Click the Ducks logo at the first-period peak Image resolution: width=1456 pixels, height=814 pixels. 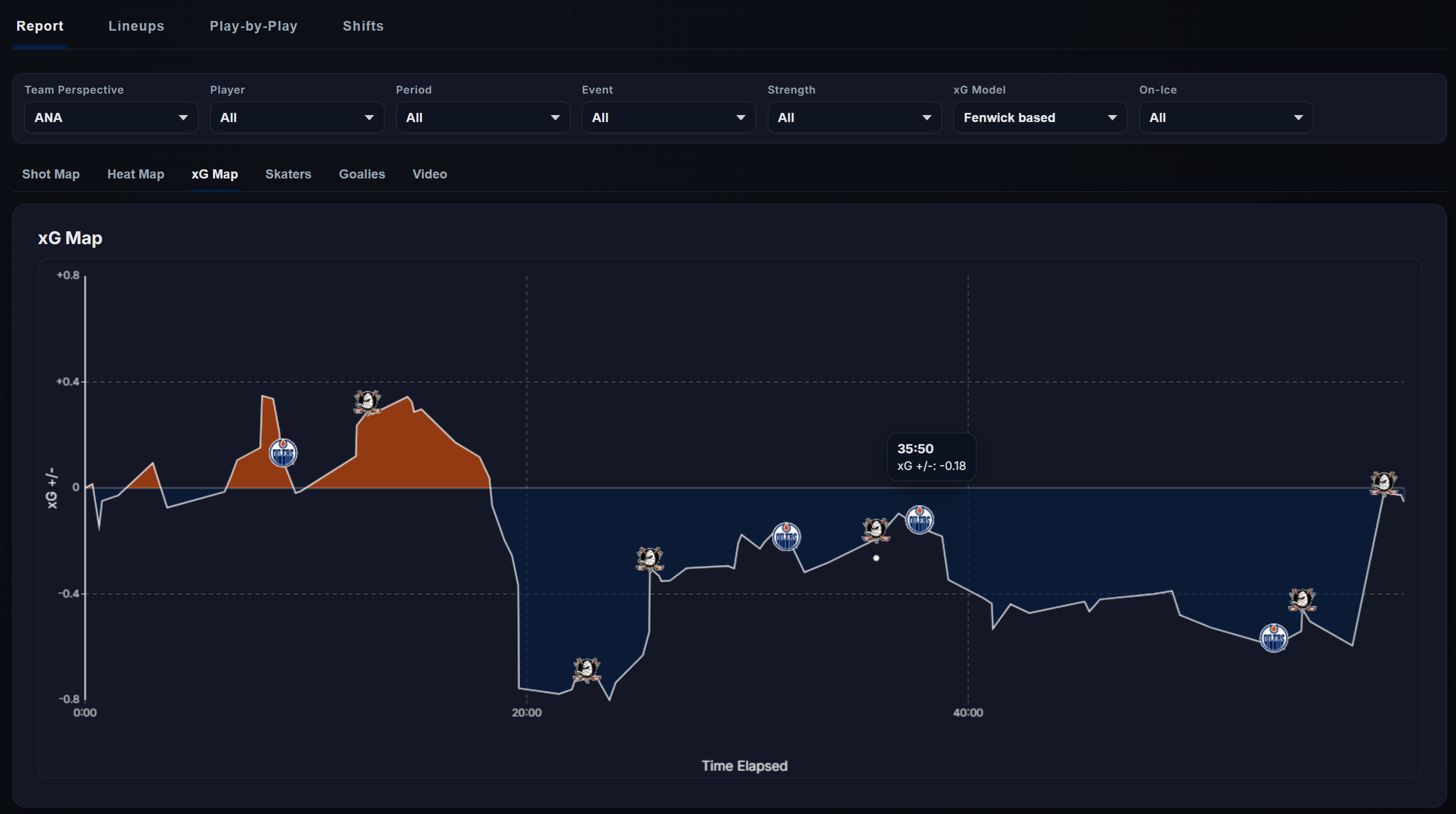(x=367, y=403)
